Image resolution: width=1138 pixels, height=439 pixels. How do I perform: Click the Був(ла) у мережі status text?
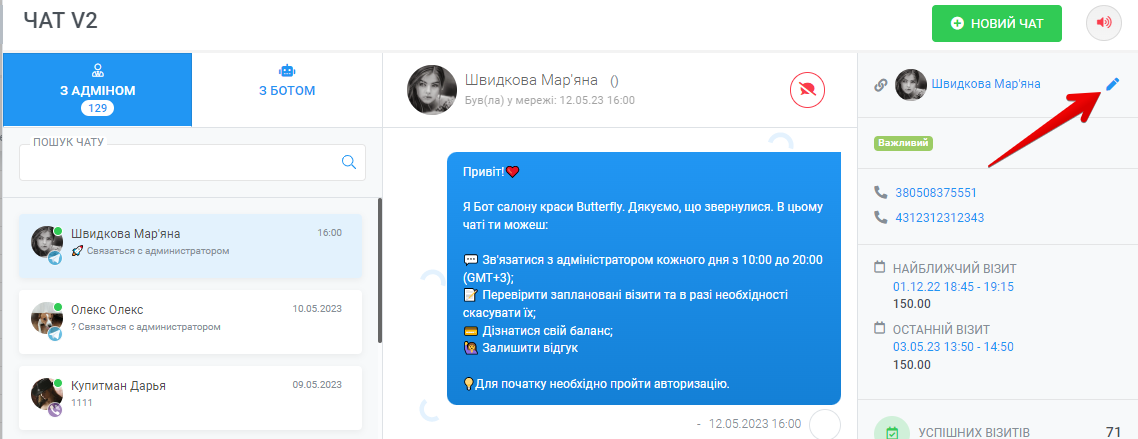point(549,100)
